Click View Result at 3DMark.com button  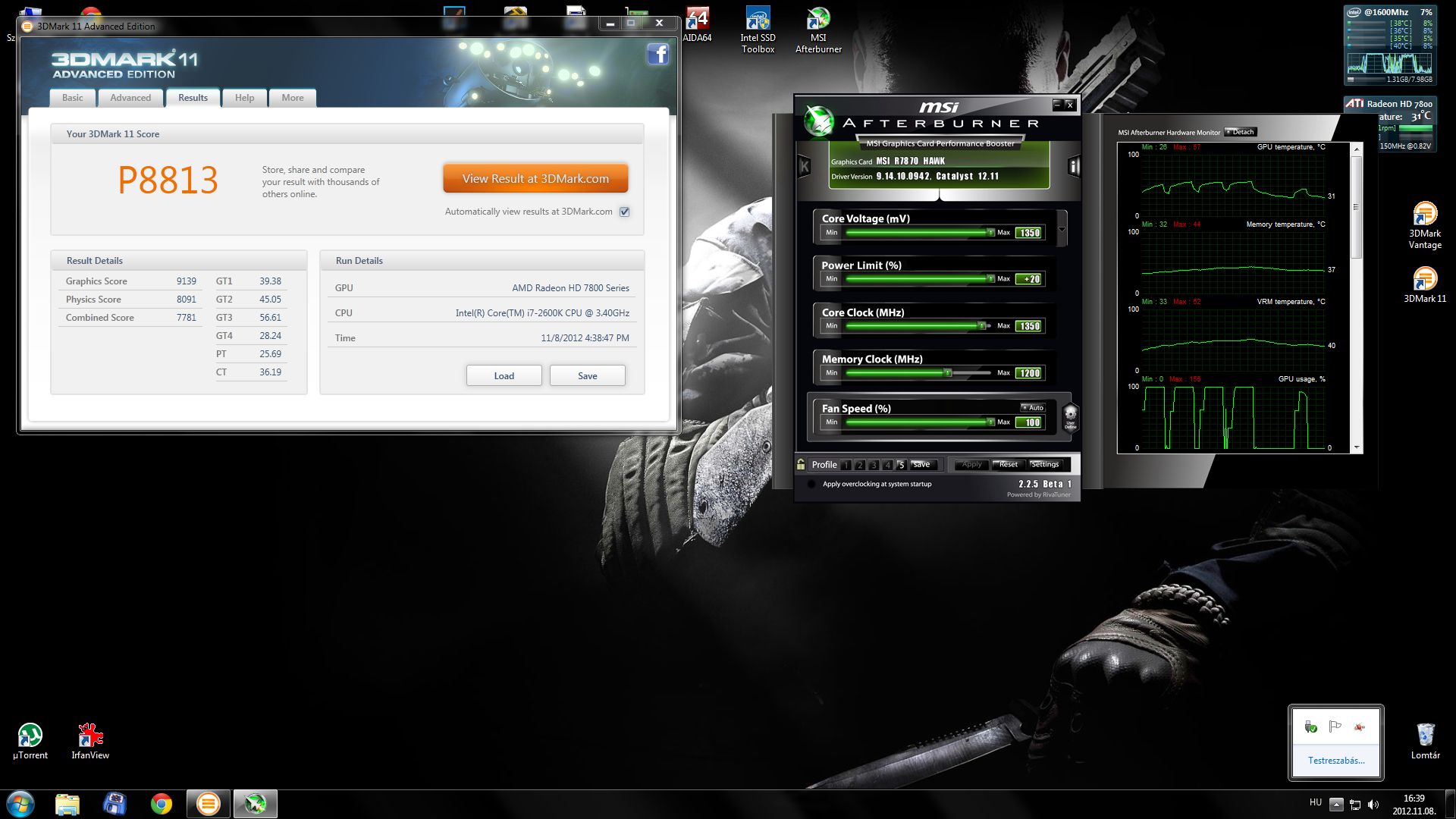point(535,179)
